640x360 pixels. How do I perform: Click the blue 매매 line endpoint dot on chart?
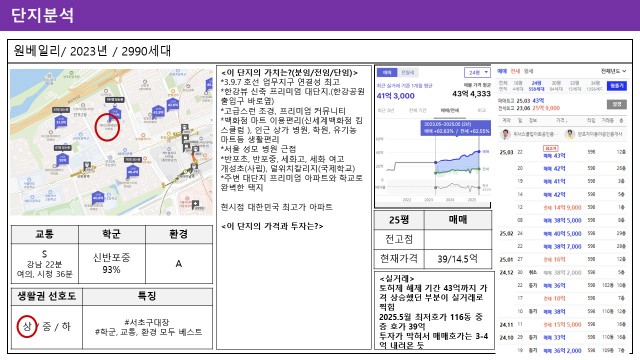[479, 151]
